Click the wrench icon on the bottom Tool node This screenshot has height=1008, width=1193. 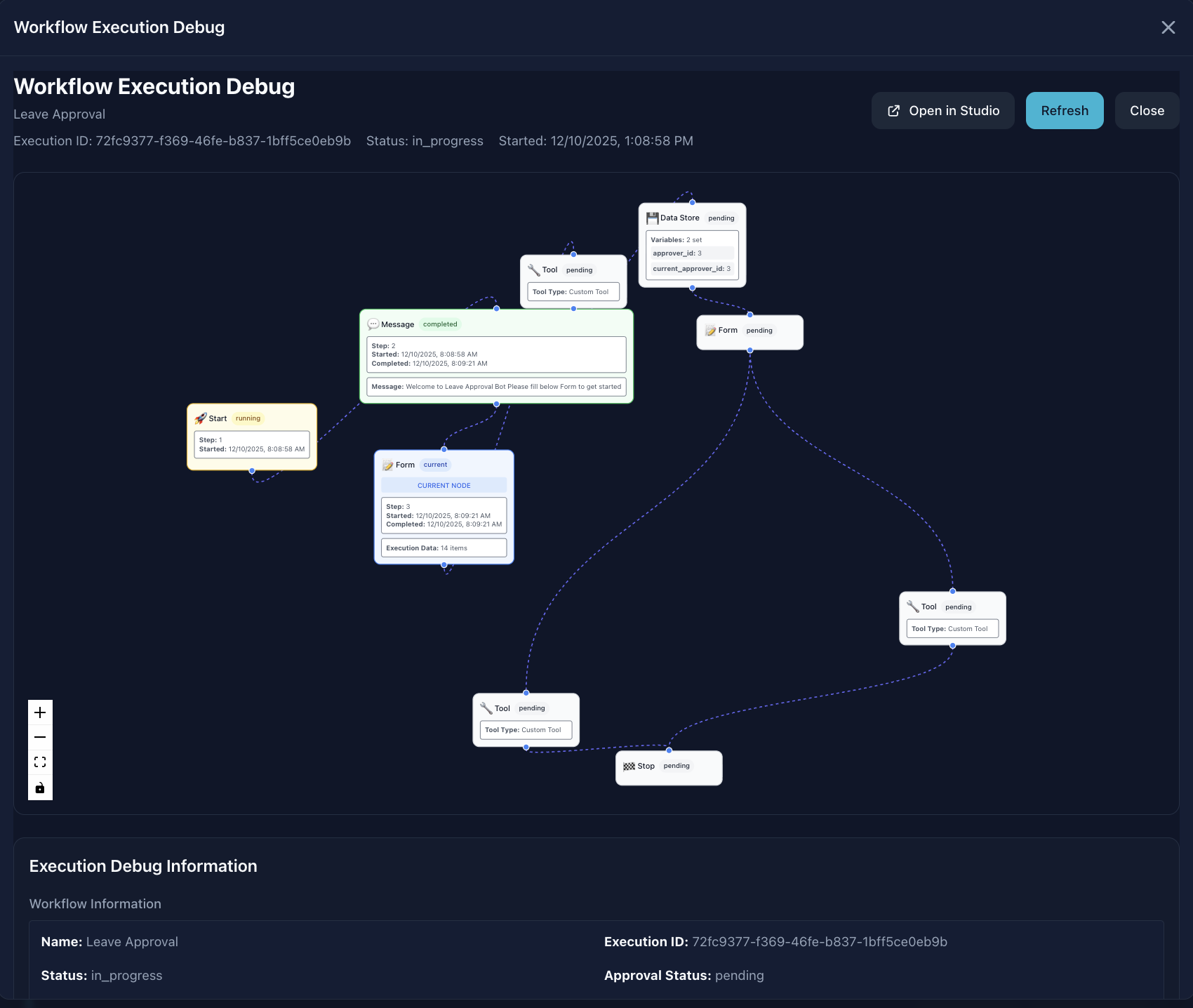tap(486, 708)
